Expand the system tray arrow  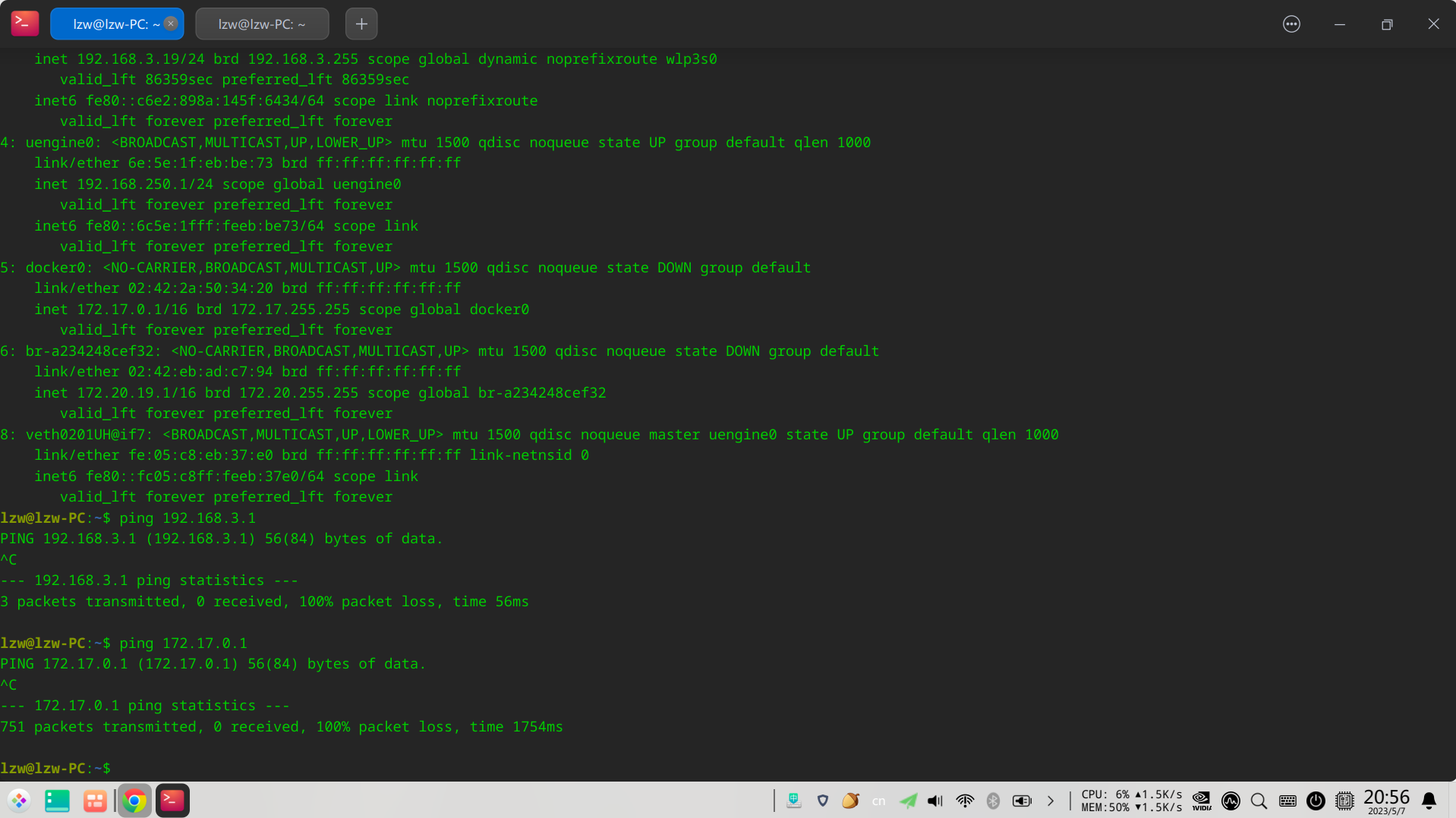[x=1051, y=801]
